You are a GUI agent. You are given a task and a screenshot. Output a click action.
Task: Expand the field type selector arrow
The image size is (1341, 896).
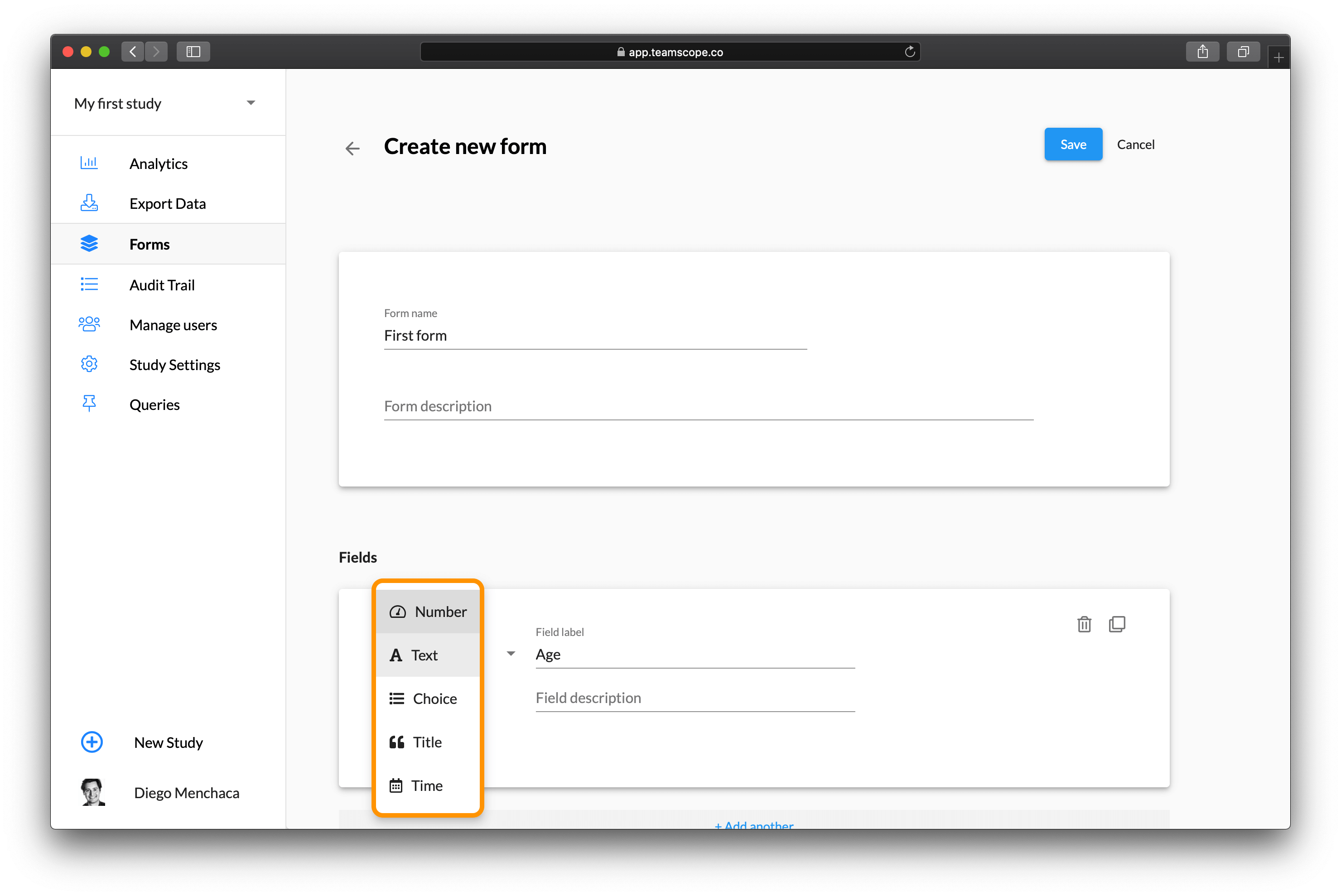510,653
